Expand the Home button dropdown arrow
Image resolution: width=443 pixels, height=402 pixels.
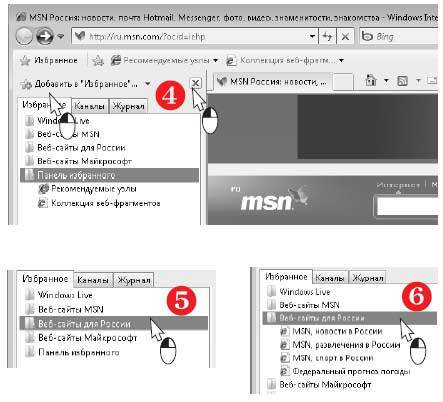tap(386, 81)
